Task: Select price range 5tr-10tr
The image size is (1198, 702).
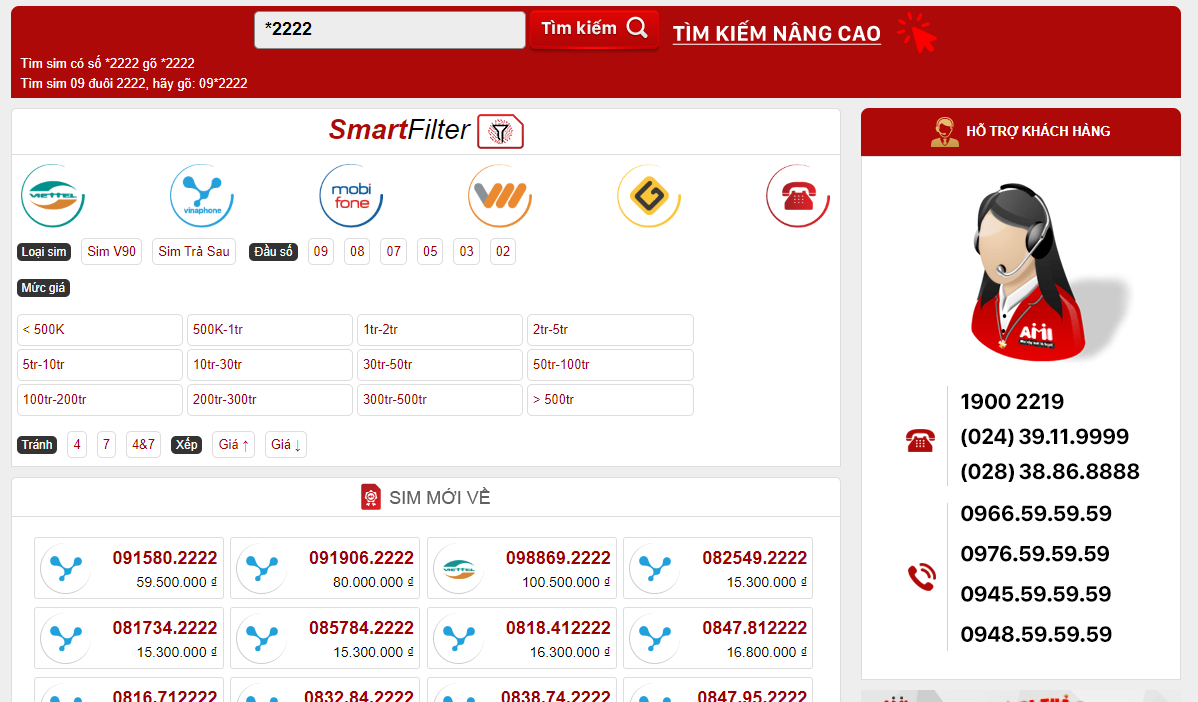Action: pyautogui.click(x=100, y=365)
